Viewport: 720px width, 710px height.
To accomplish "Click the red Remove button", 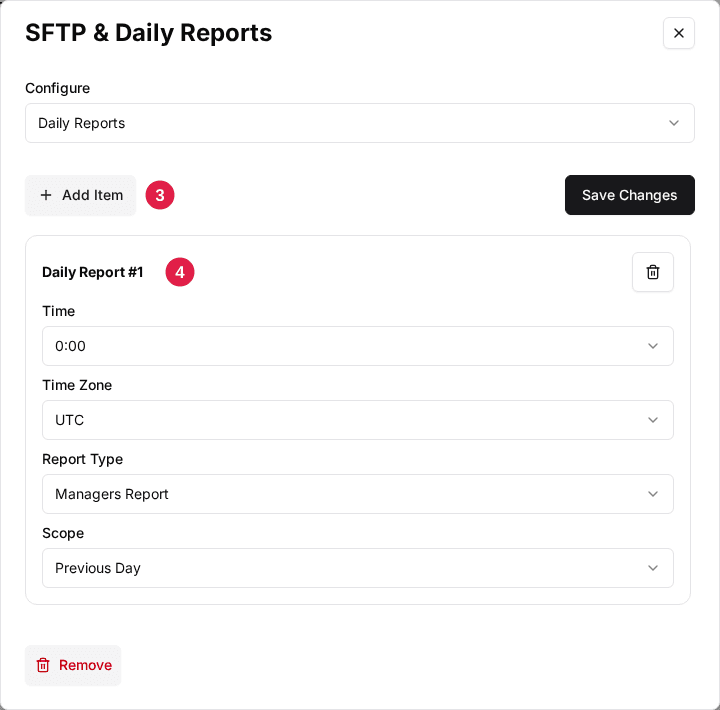I will (73, 665).
